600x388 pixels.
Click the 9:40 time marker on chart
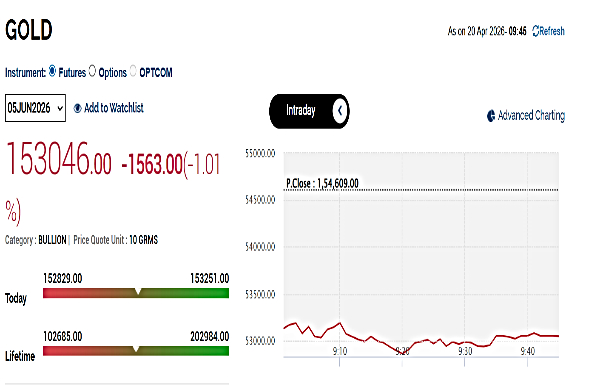tap(528, 351)
